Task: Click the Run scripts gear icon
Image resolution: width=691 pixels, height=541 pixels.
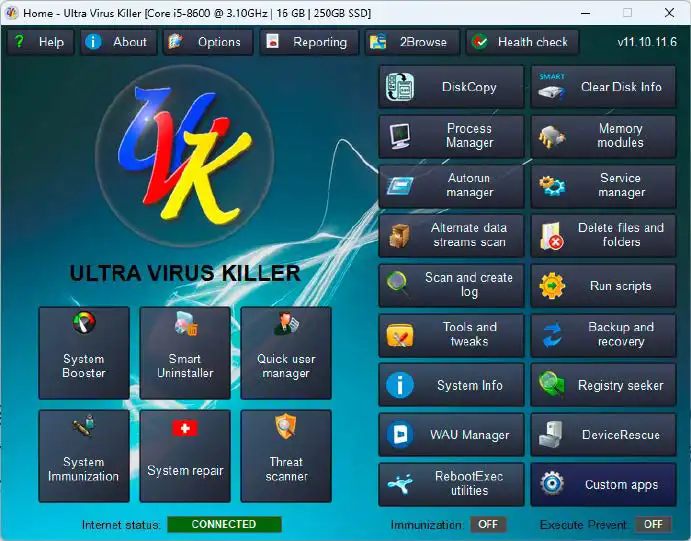Action: (x=552, y=285)
